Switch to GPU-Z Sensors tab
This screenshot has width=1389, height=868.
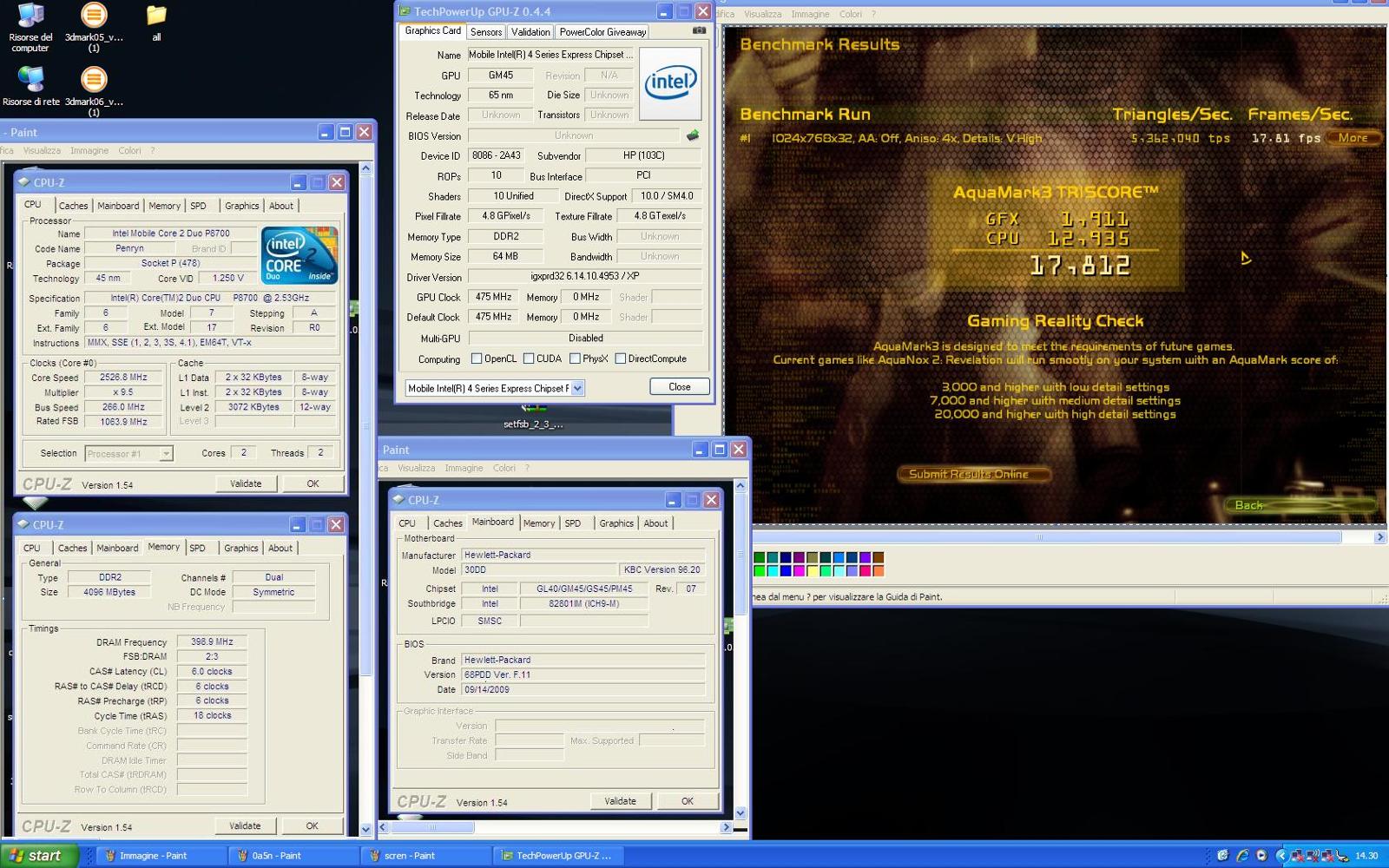[x=486, y=32]
